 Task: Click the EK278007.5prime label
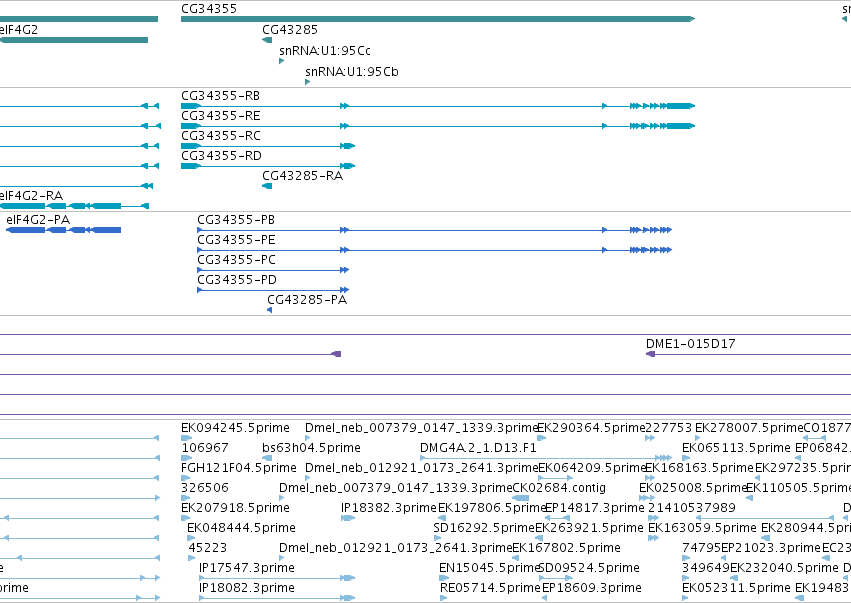tap(749, 428)
